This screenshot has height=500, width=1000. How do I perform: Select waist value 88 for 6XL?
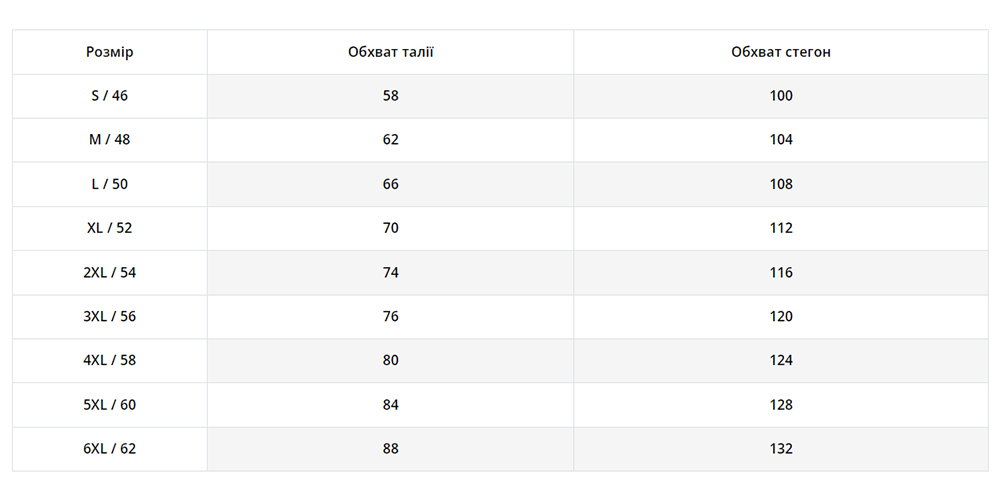pyautogui.click(x=390, y=449)
